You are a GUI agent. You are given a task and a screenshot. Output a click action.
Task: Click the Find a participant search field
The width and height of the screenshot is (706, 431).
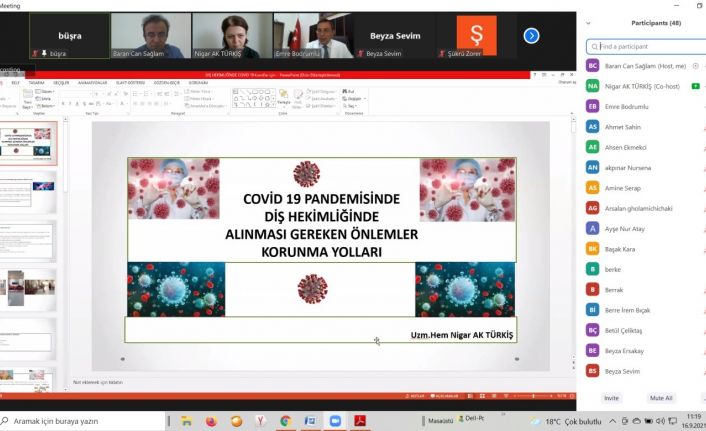(645, 46)
